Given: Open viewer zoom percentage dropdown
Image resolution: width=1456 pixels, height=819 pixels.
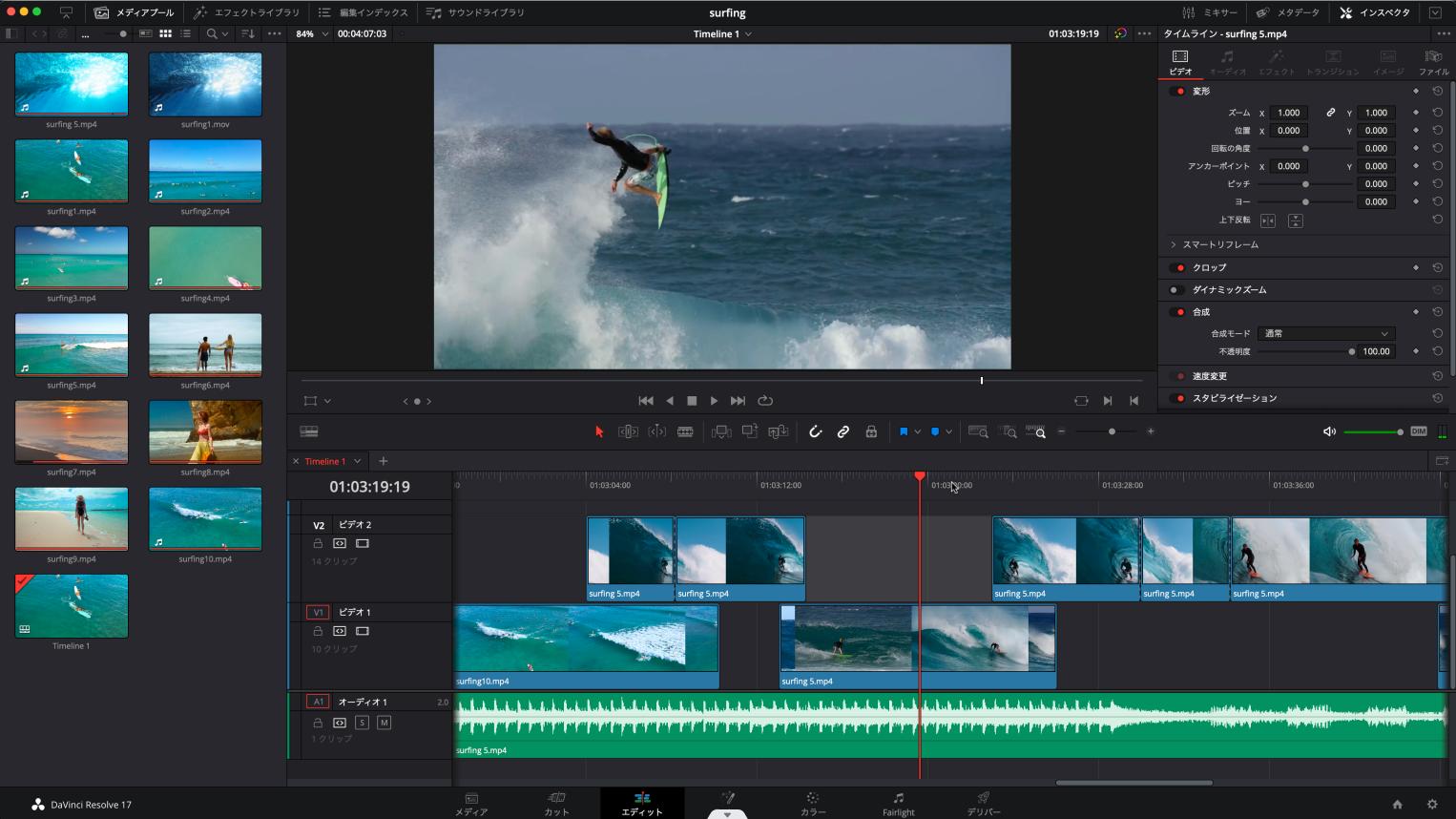Looking at the screenshot, I should 324,33.
